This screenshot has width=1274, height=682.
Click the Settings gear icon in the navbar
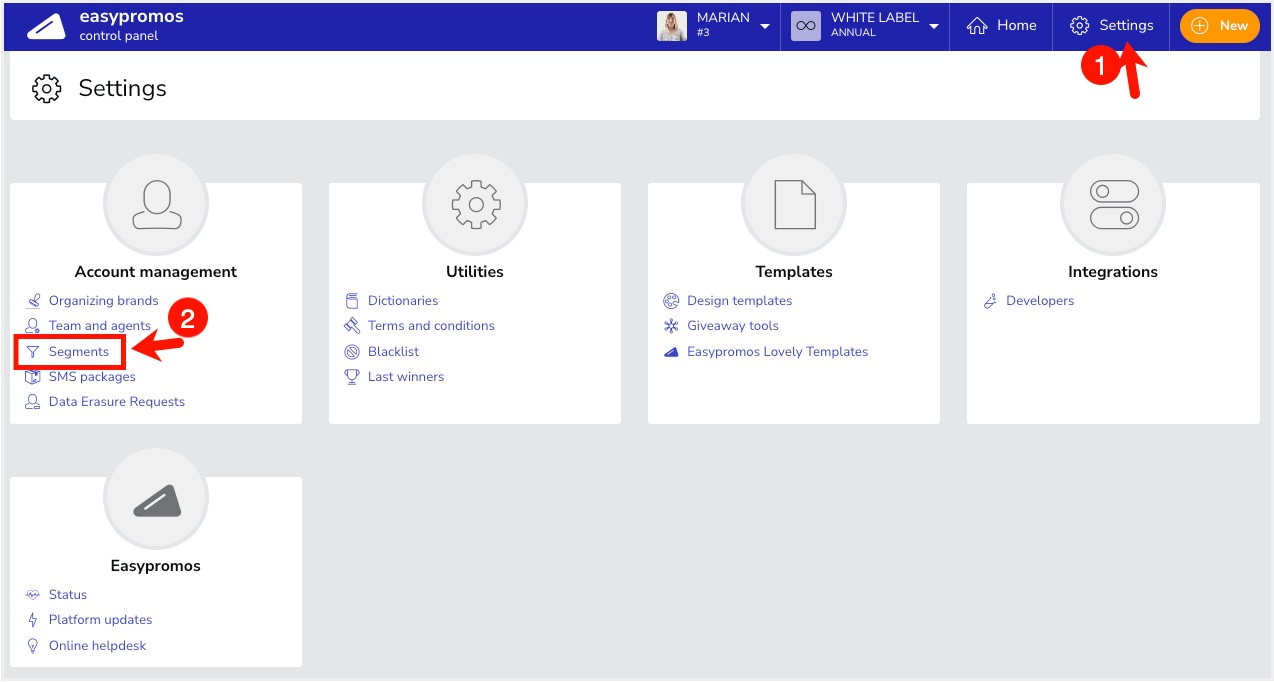coord(1079,26)
